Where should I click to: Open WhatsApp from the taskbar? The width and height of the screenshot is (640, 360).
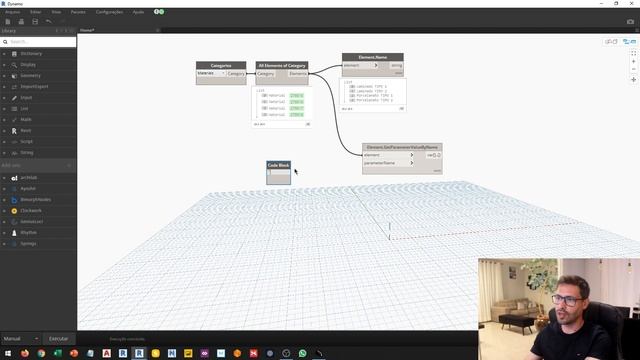tap(302, 353)
